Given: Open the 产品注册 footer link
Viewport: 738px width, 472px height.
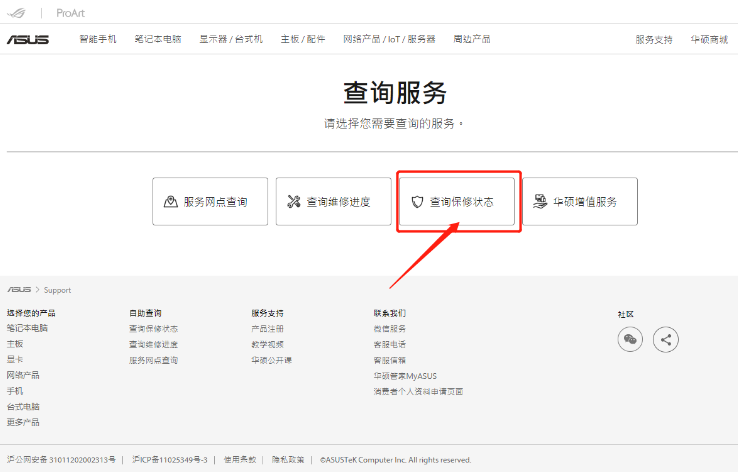Looking at the screenshot, I should pyautogui.click(x=267, y=328).
